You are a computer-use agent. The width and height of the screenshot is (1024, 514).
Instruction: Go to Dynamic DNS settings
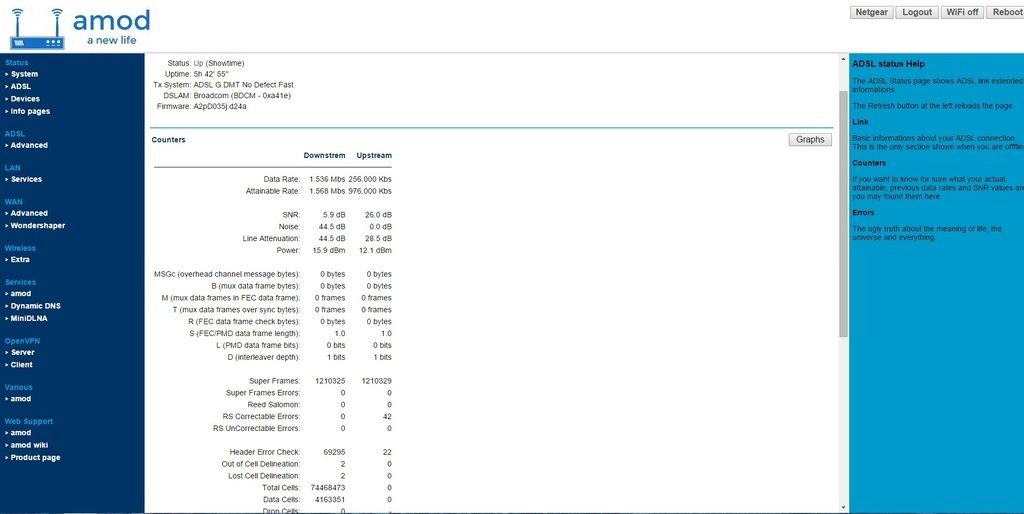coord(35,305)
